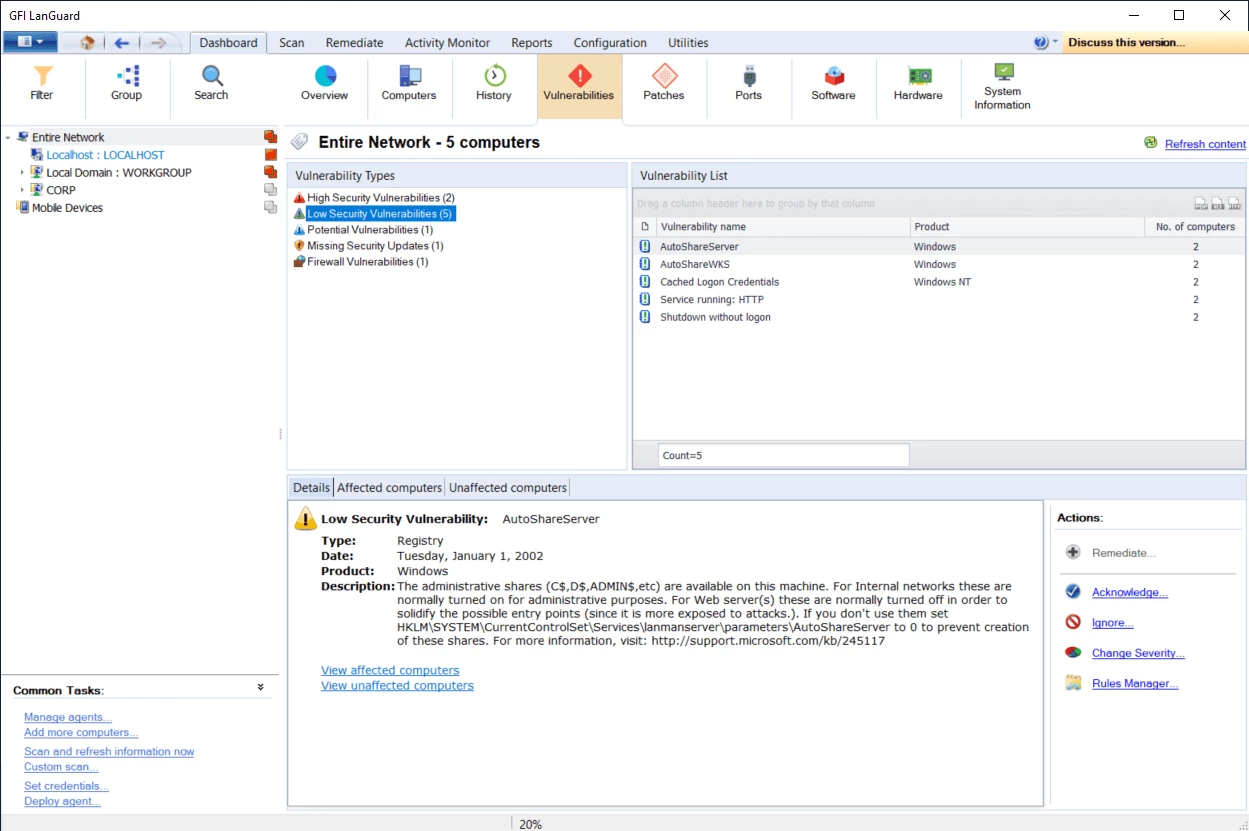Open the Affected computers tab

389,488
